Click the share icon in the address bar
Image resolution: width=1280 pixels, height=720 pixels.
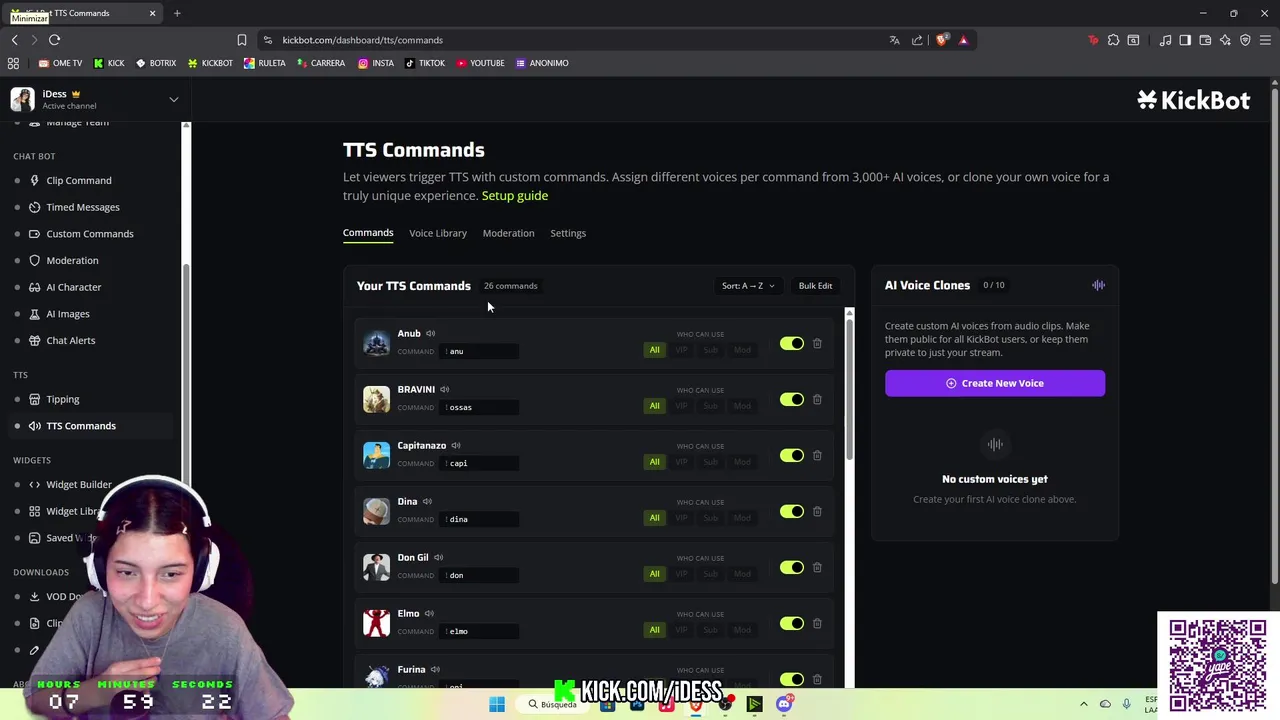coord(917,40)
